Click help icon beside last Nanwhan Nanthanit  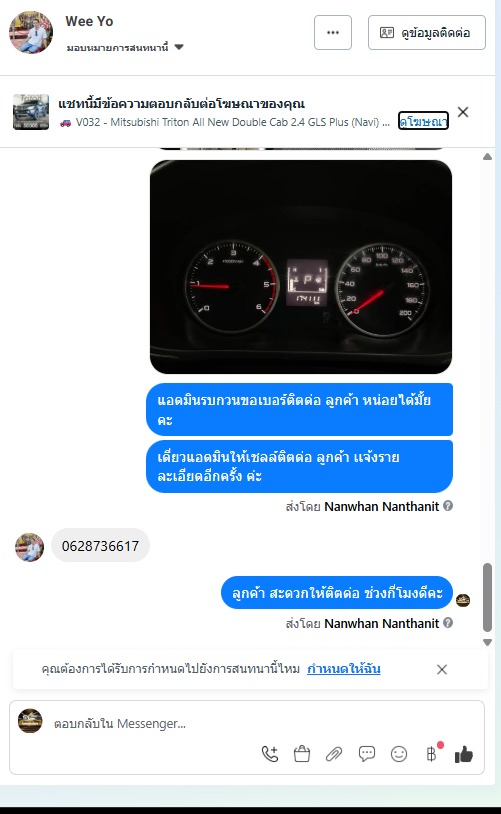(448, 622)
